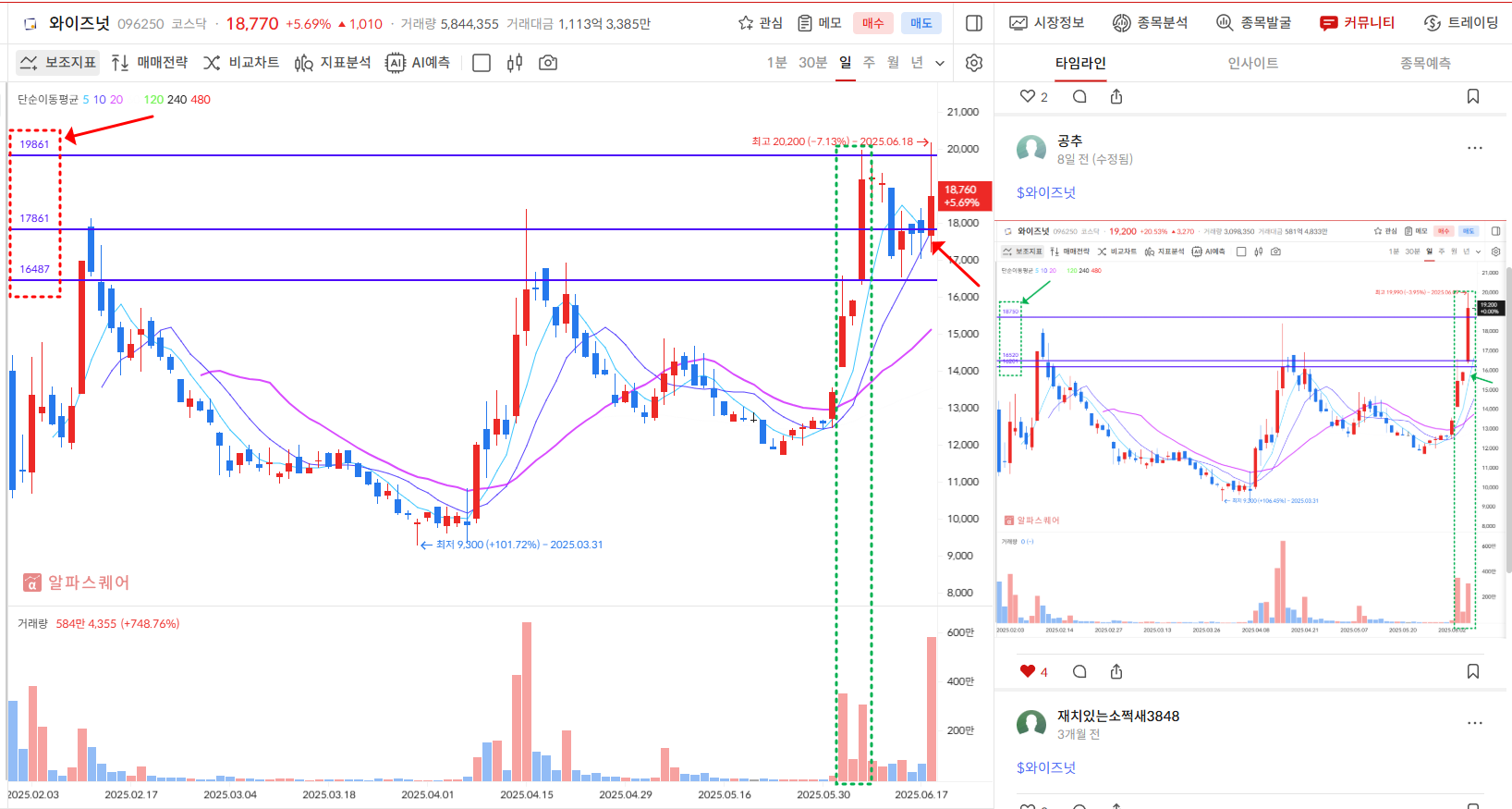Open $와이즈넷 tag in 공추 post

pos(1046,192)
